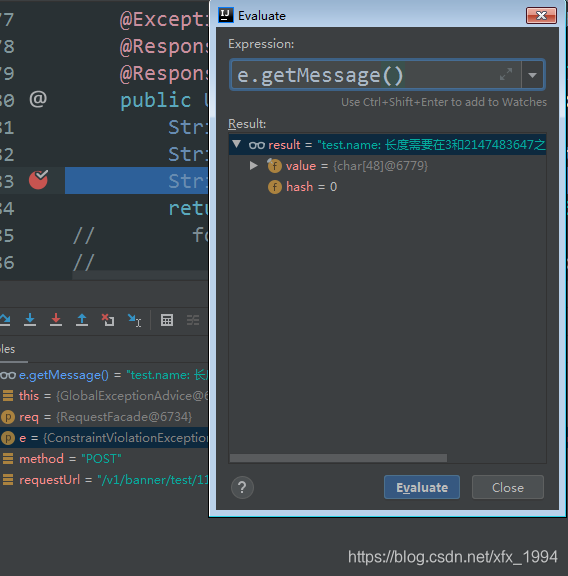568x576 pixels.
Task: Click the IntelliJ icon in Evaluate title bar
Action: click(x=226, y=15)
